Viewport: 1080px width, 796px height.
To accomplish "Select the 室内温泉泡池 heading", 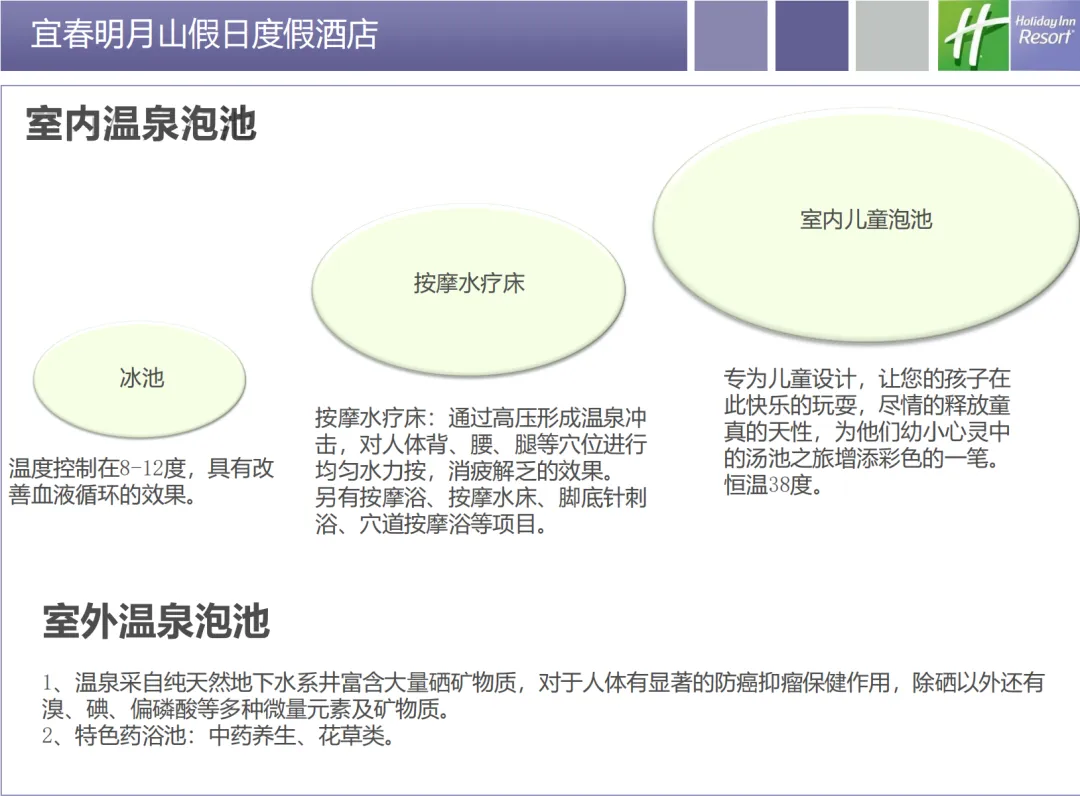I will point(141,125).
